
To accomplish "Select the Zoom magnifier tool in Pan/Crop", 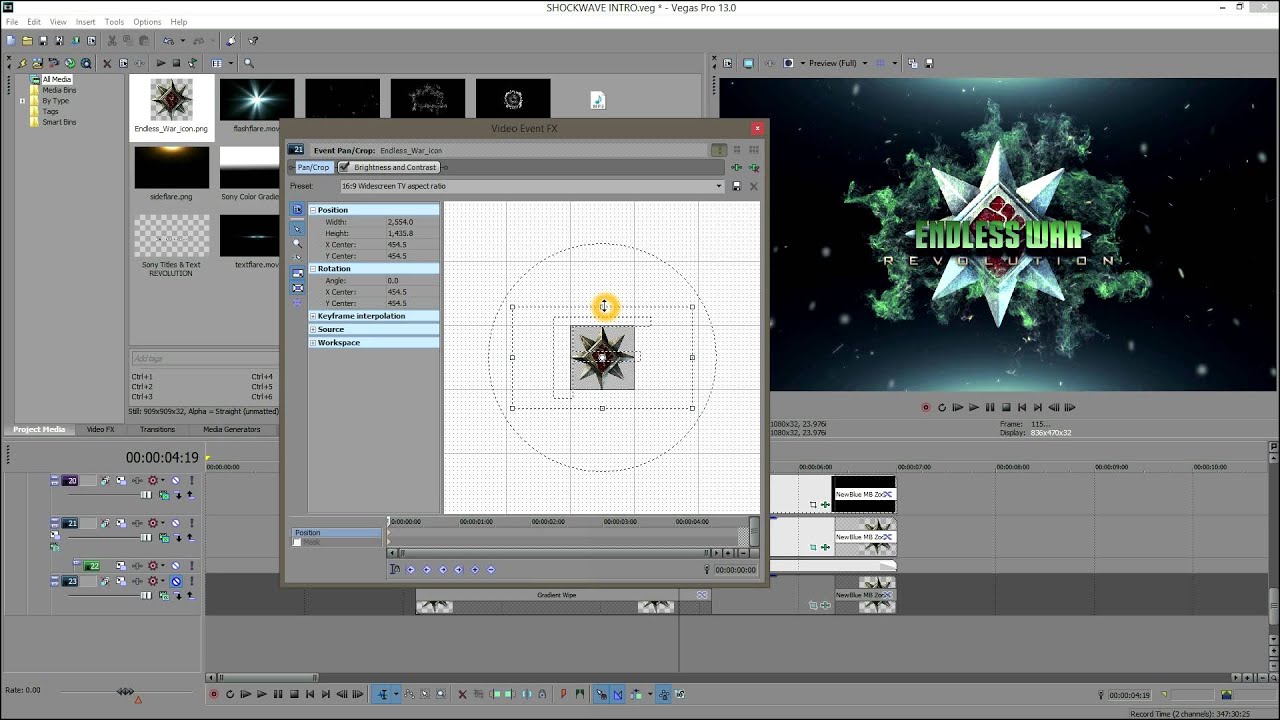I will coord(297,243).
